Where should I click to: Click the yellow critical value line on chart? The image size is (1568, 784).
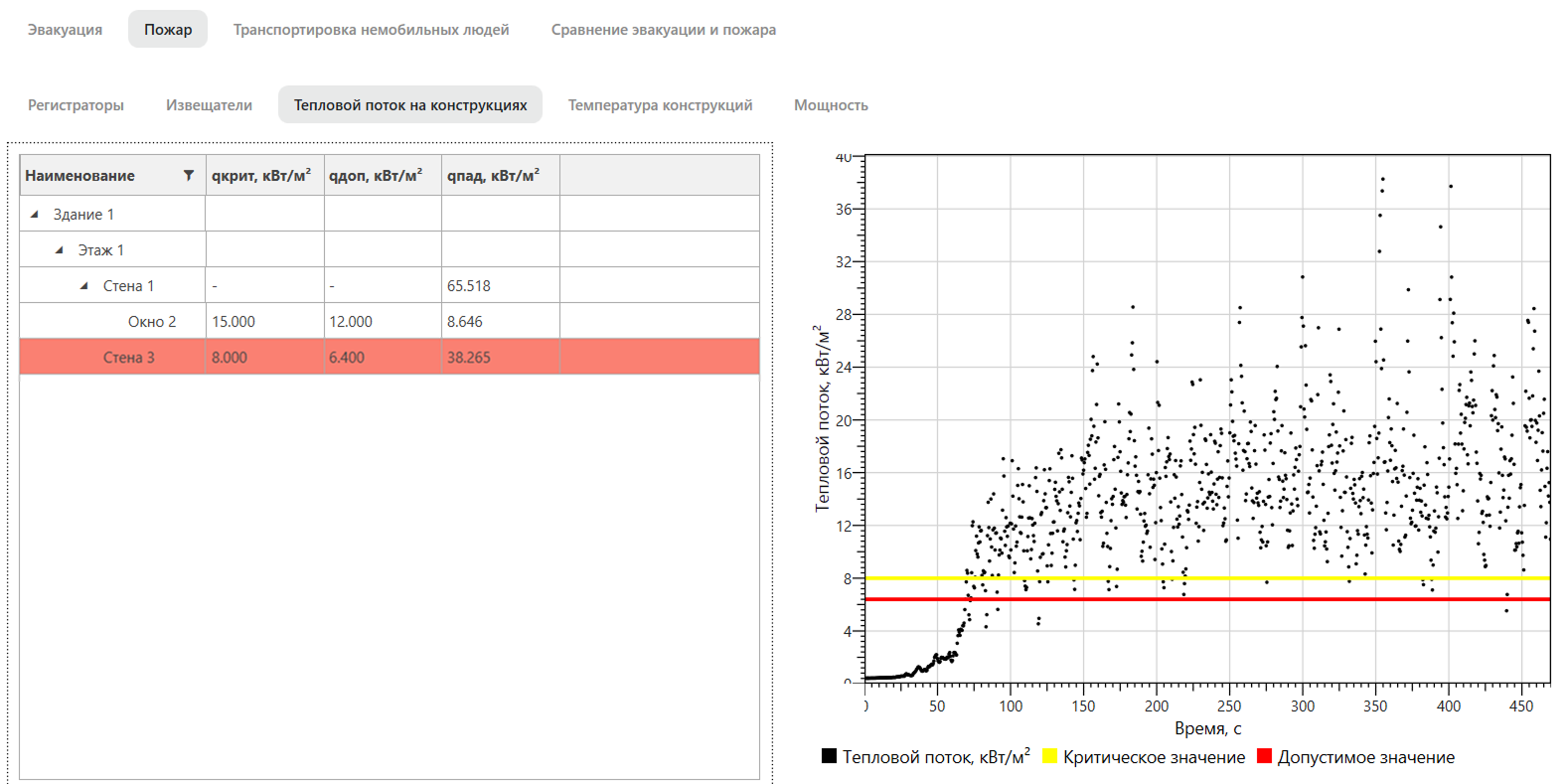coord(1207,577)
